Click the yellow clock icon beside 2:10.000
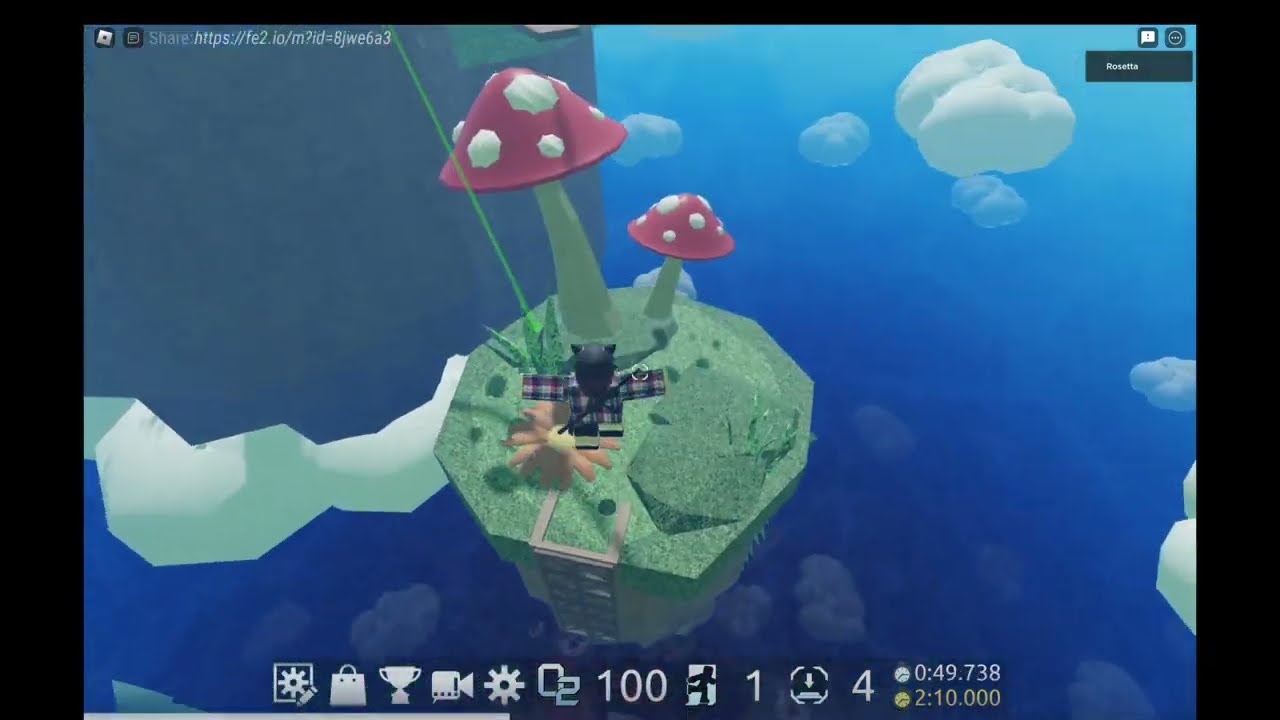 (902, 699)
